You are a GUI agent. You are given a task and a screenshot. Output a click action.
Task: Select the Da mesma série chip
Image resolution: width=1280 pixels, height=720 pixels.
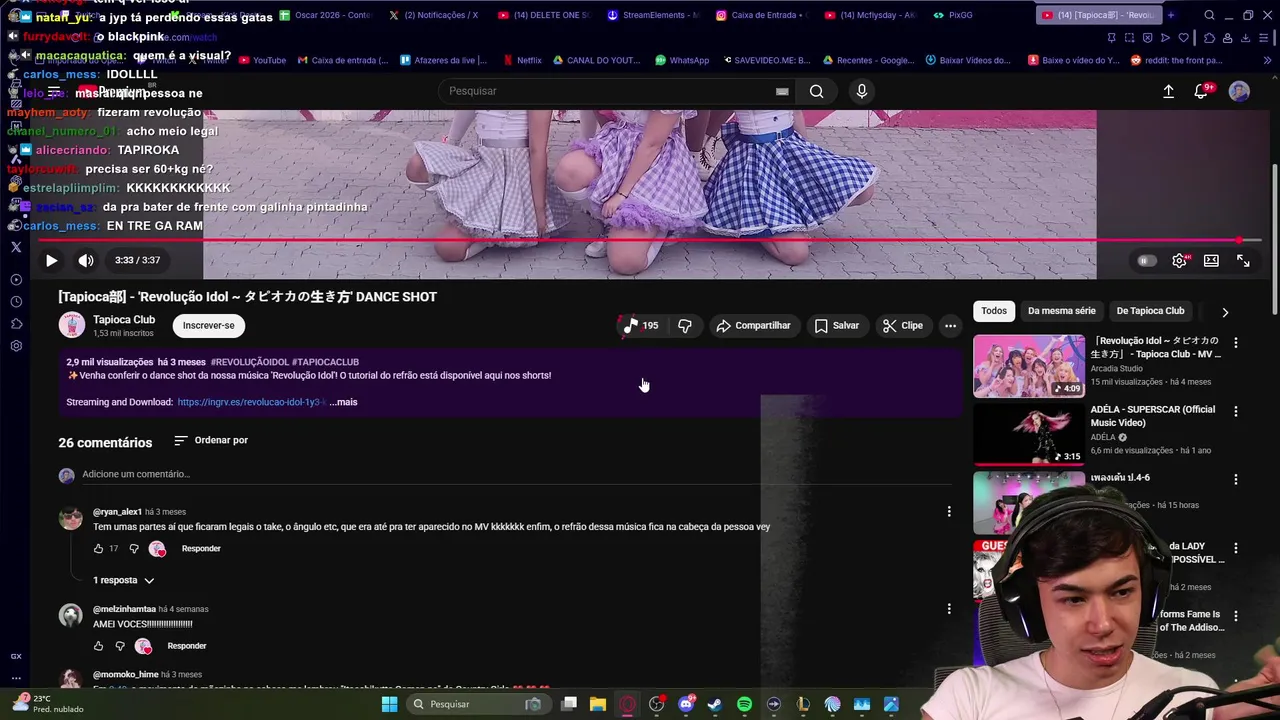click(1061, 311)
